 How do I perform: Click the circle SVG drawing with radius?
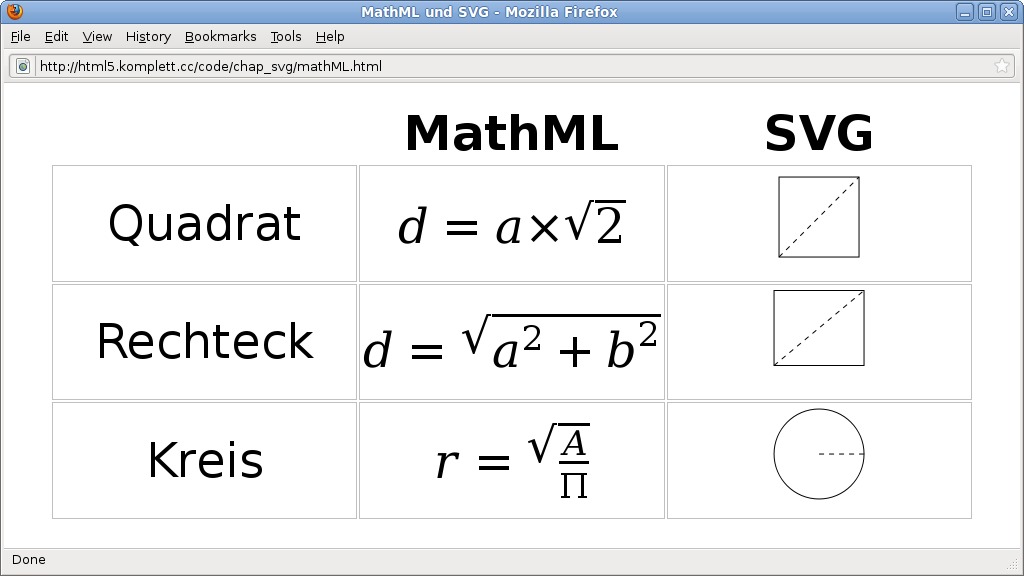[819, 454]
